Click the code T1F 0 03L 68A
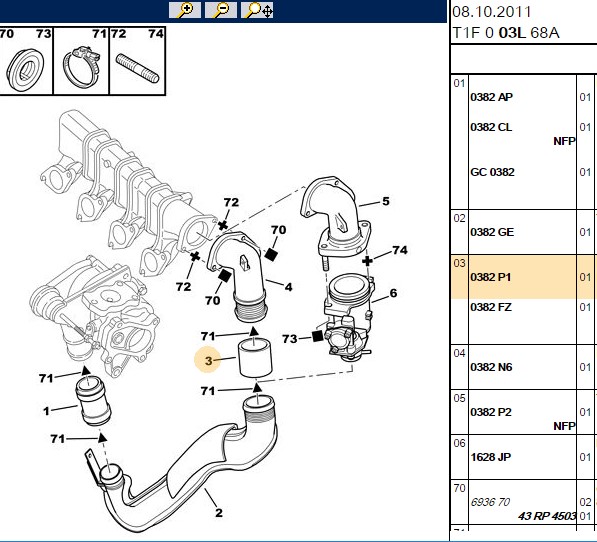Screen dimensions: 597x542 point(506,33)
